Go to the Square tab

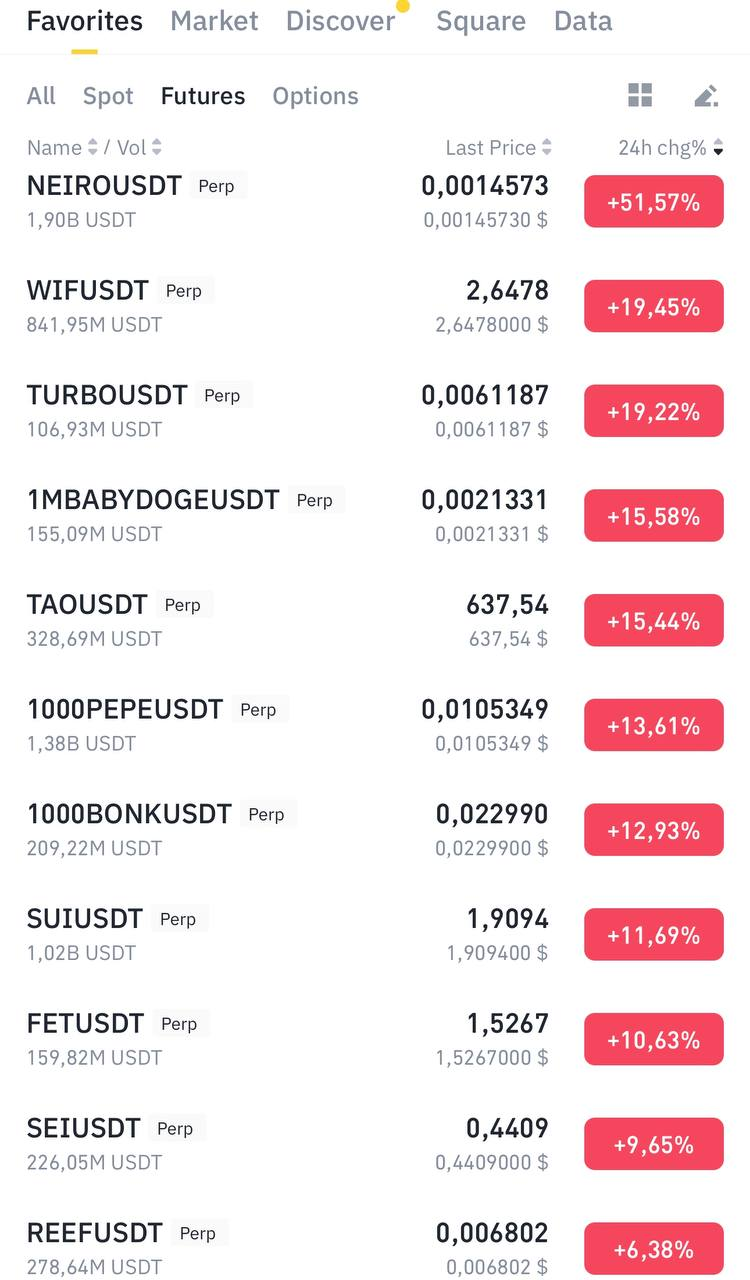click(481, 21)
